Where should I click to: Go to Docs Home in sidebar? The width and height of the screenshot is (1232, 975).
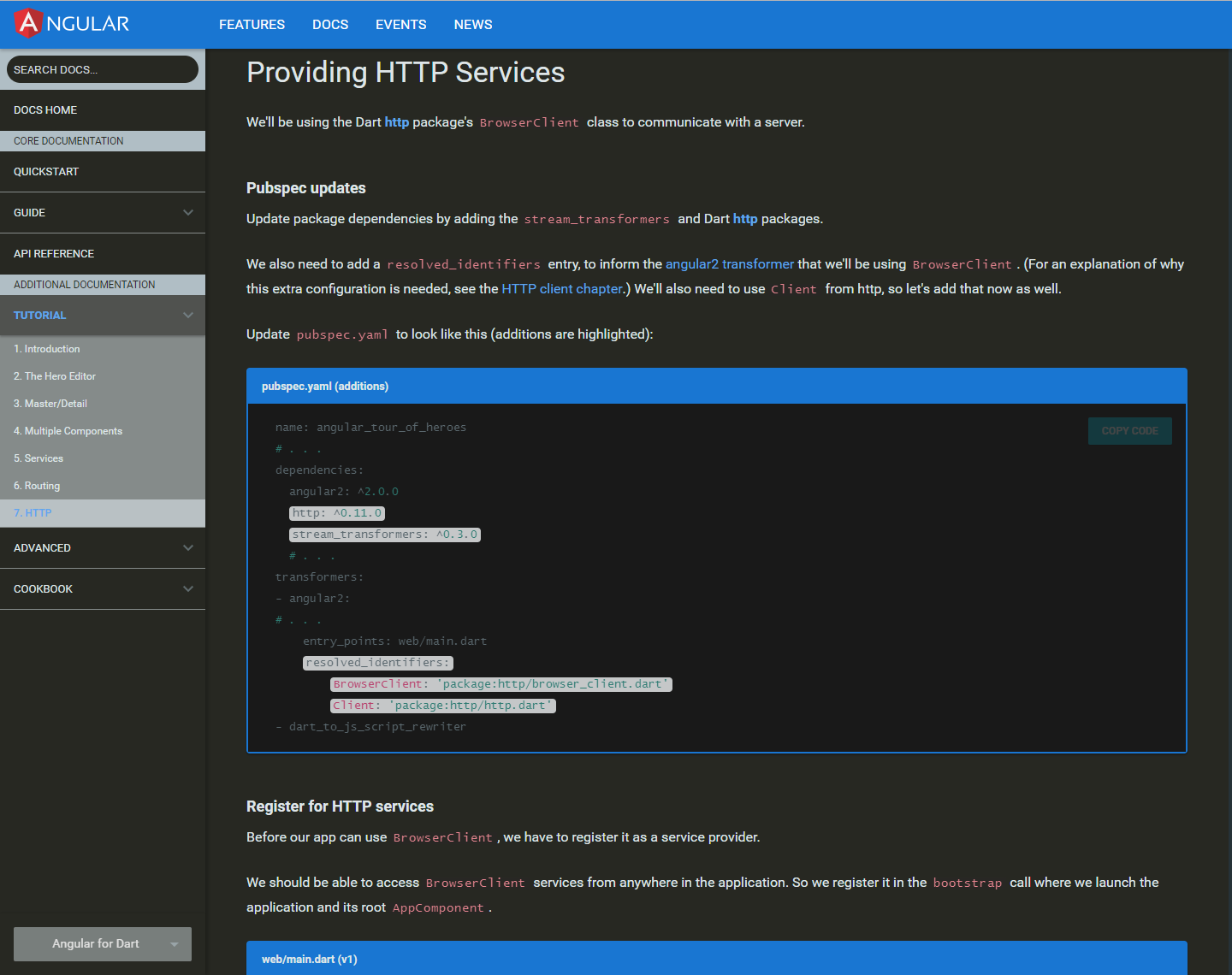tap(45, 110)
